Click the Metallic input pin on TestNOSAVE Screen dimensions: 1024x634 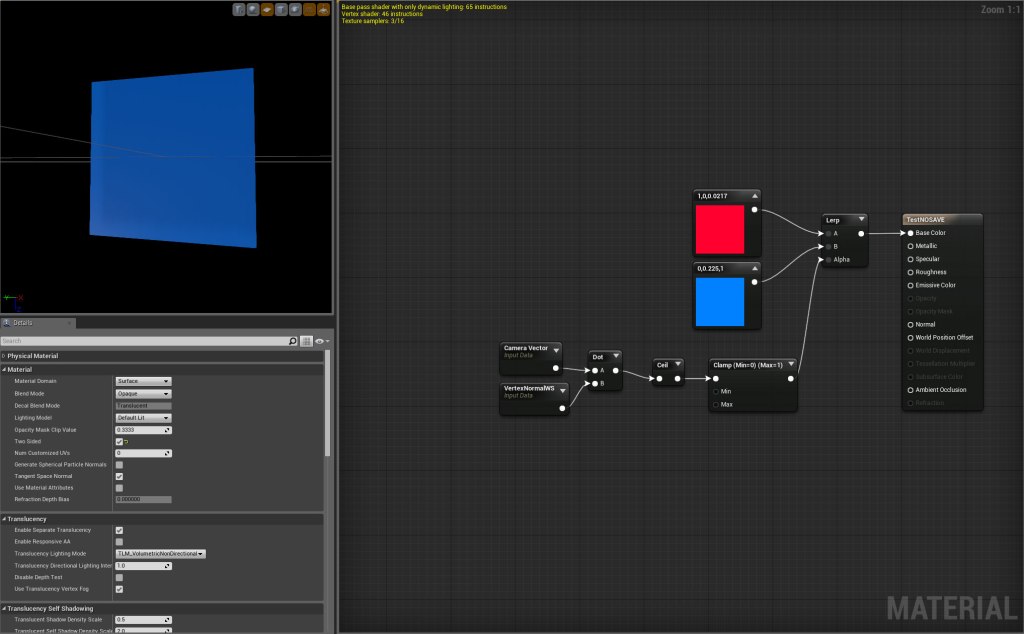910,246
